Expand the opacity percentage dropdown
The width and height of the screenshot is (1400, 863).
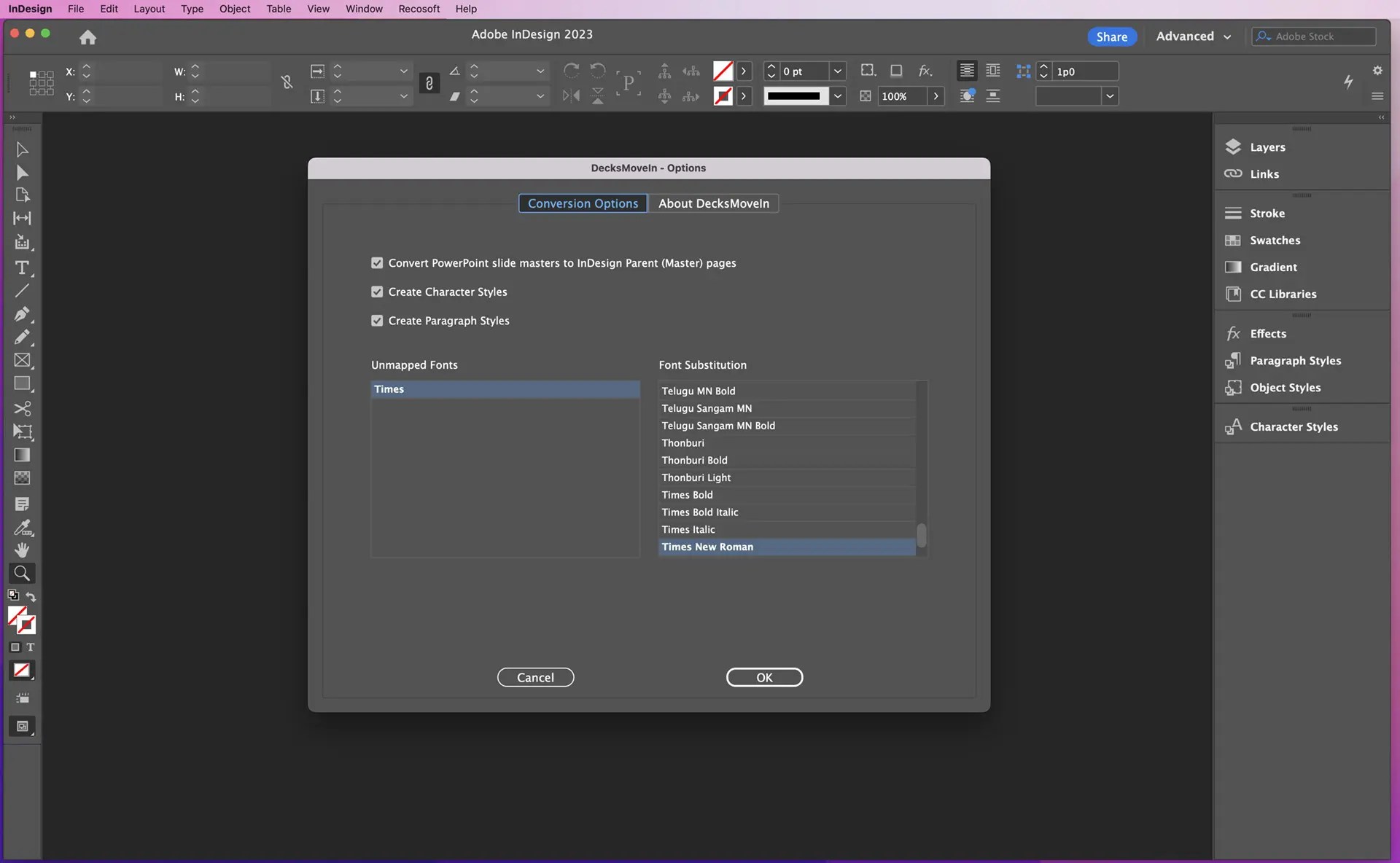coord(936,95)
